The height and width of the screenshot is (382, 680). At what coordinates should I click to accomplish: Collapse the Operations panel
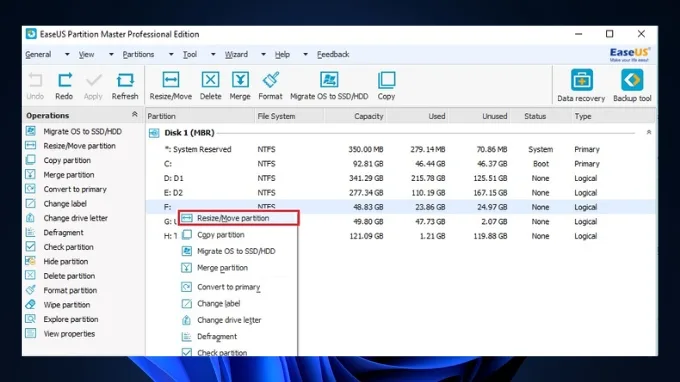tap(134, 114)
